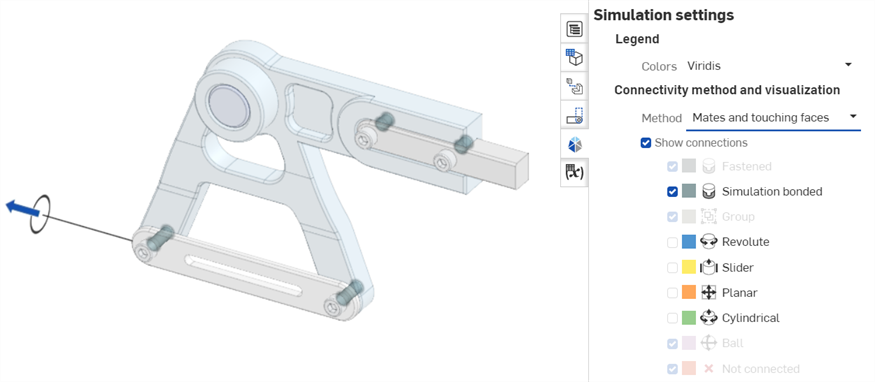Enable the Cylindrical connections checkbox

(672, 318)
